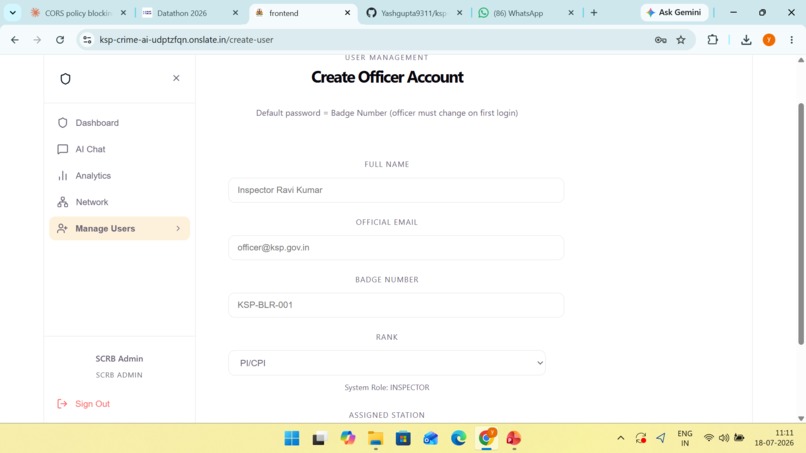Viewport: 806px width, 453px height.
Task: Focus the Badge Number input field
Action: click(x=396, y=305)
